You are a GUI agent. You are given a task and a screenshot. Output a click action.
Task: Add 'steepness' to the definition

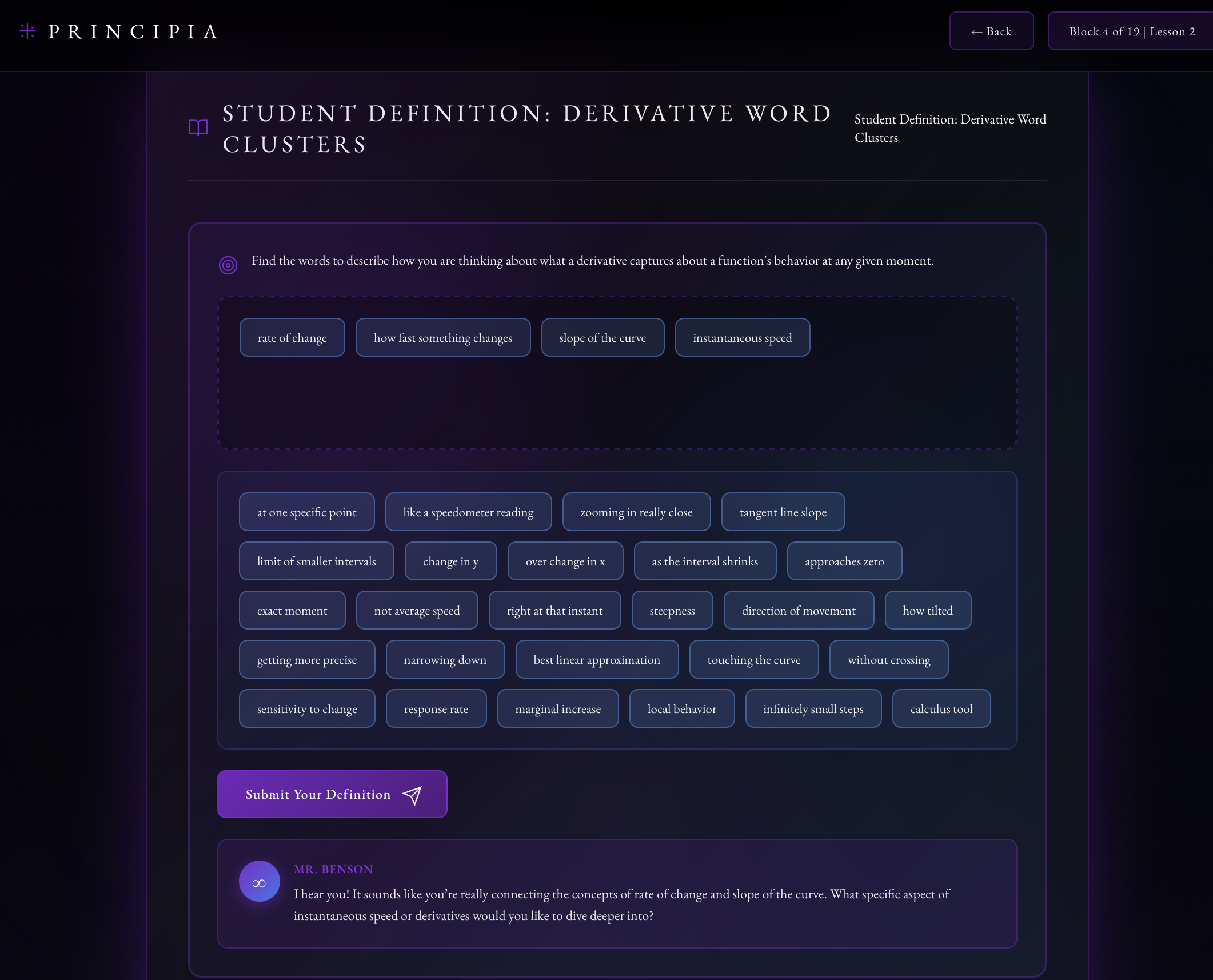672,611
